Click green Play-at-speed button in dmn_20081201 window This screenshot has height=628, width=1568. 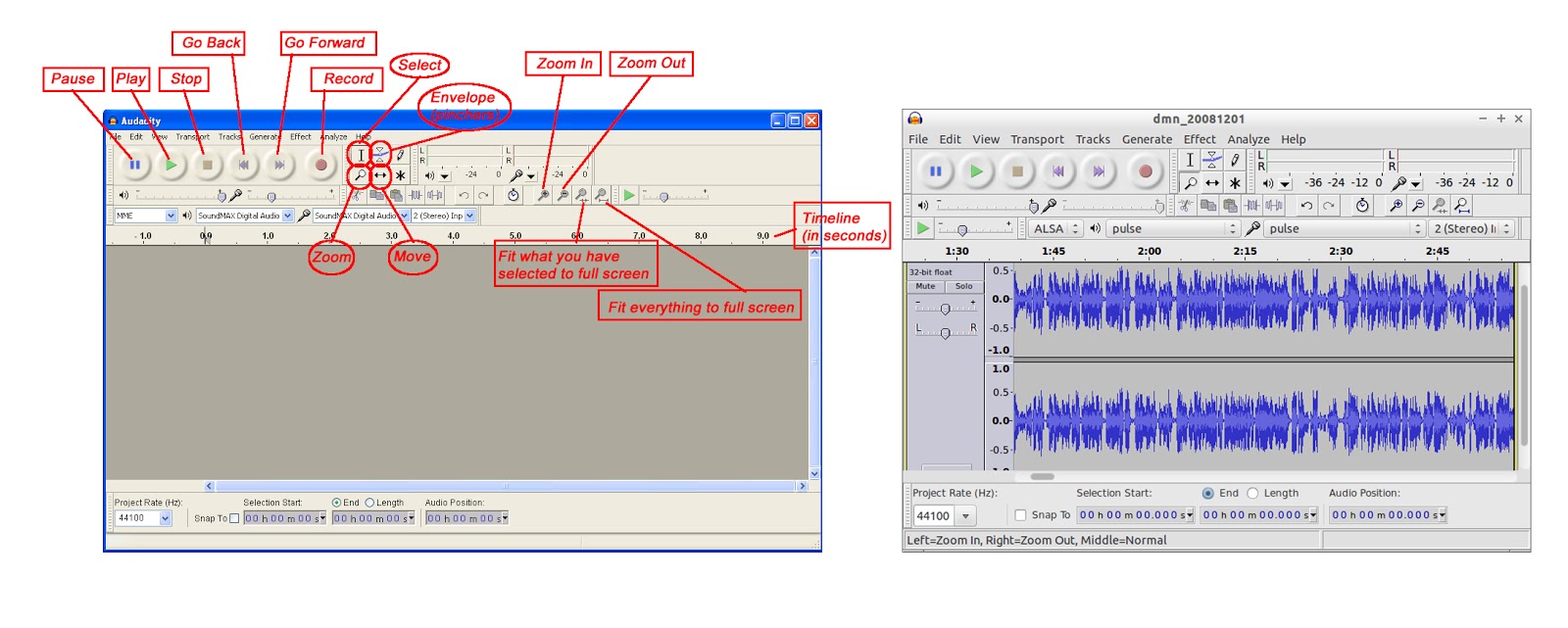tap(923, 228)
